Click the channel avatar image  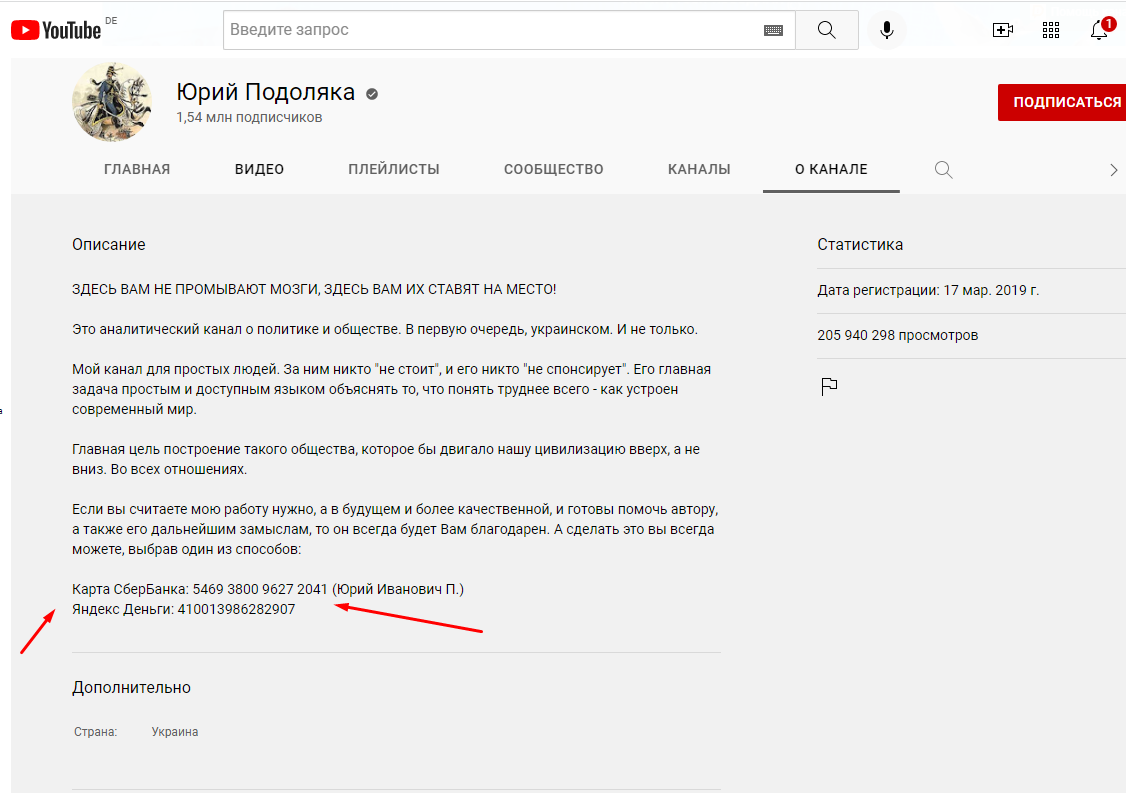click(112, 102)
